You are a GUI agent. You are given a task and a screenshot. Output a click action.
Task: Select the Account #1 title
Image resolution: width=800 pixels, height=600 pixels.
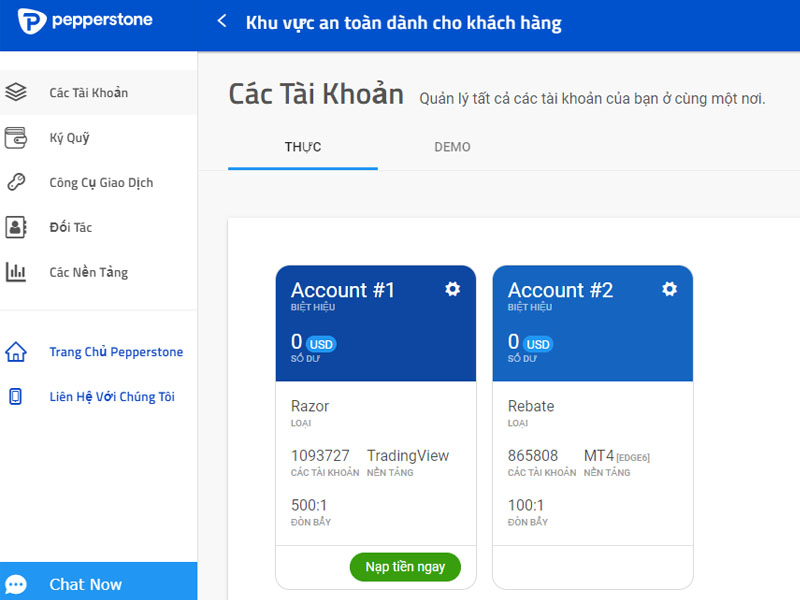343,290
